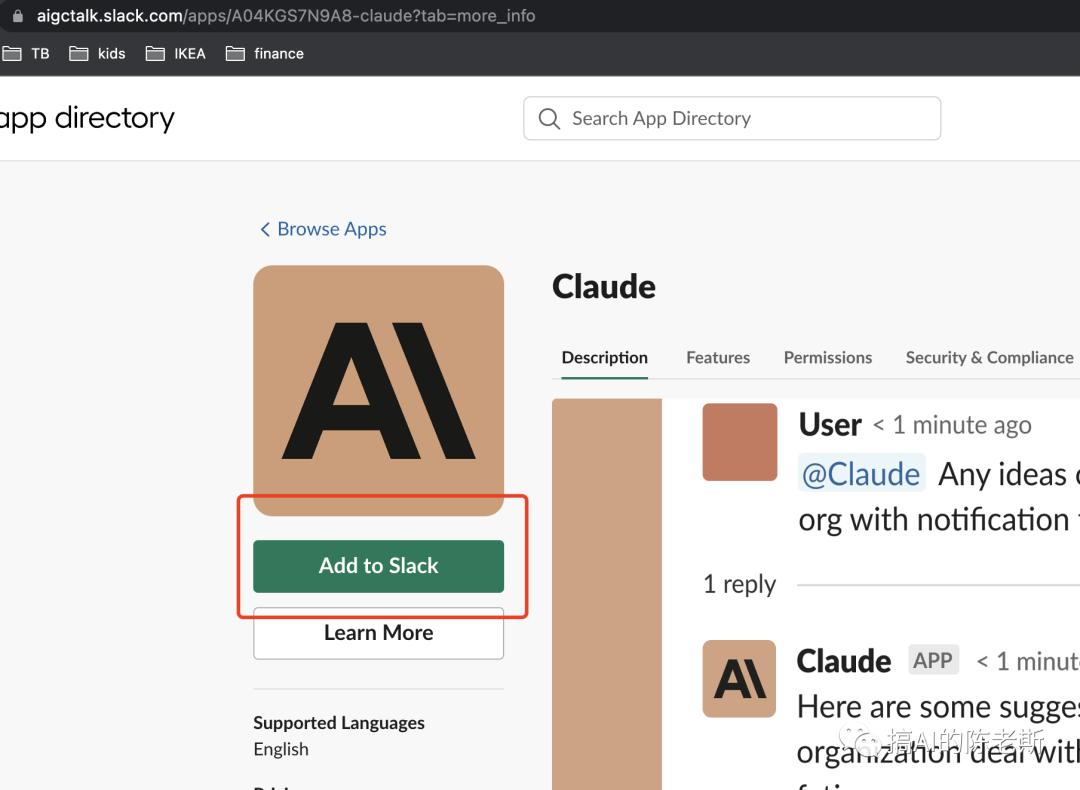The image size is (1080, 790).
Task: Click the '1 reply' thread text
Action: (739, 584)
